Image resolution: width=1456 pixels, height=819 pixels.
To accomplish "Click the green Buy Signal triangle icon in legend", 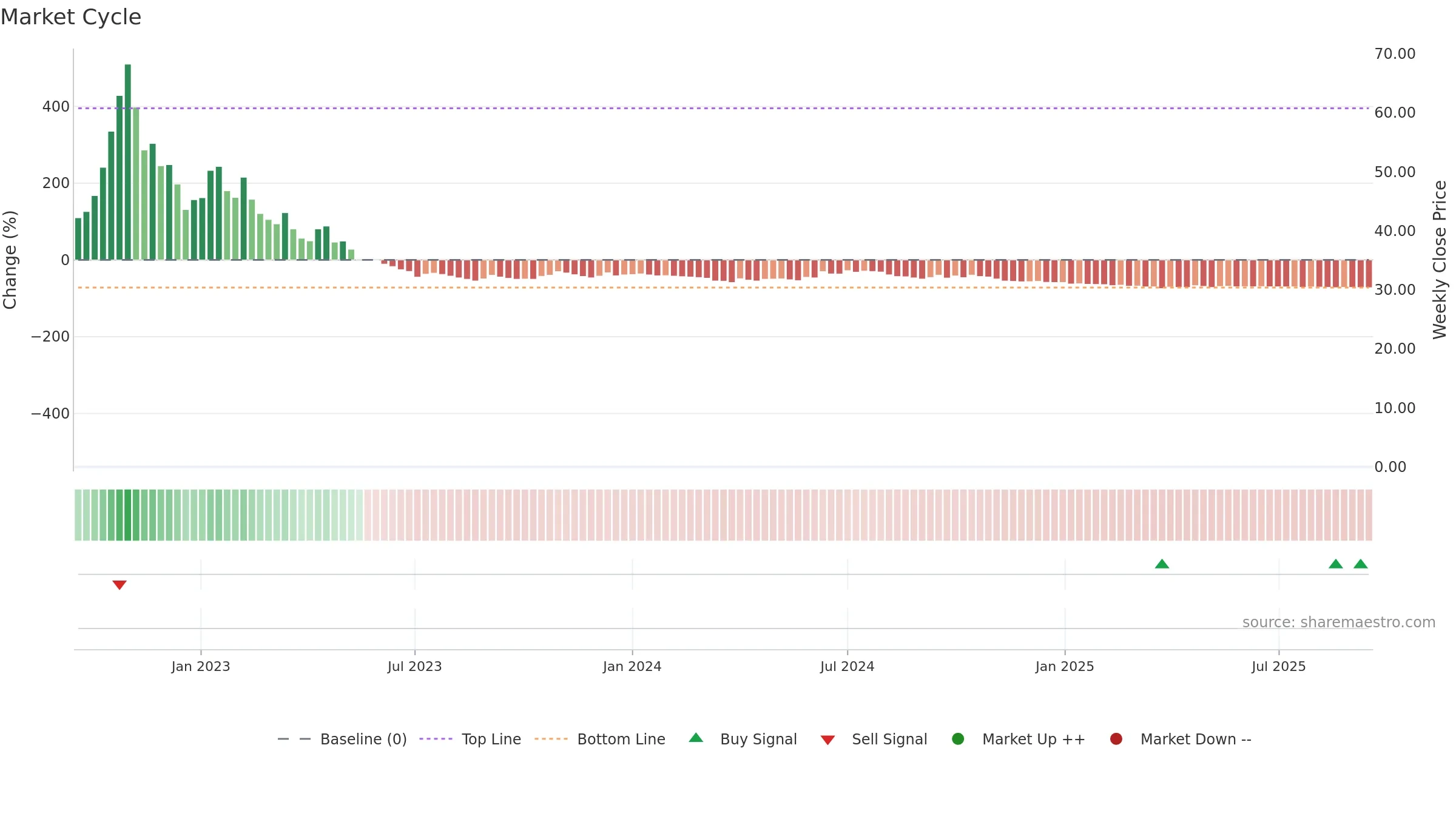I will pos(696,738).
